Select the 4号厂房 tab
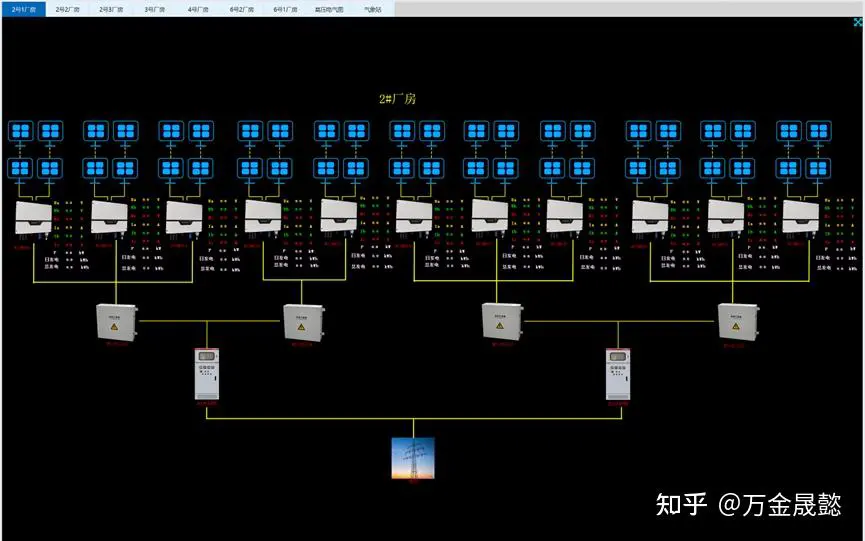Viewport: 865px width, 541px height. [x=198, y=8]
